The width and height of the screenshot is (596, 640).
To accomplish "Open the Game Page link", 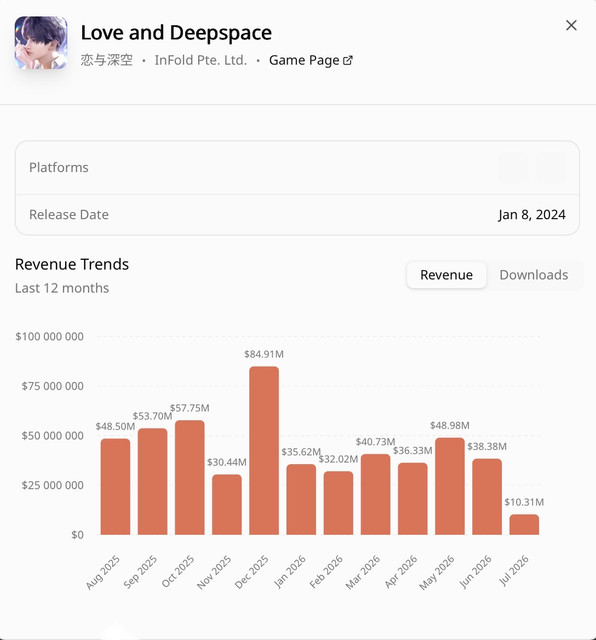I will [311, 60].
